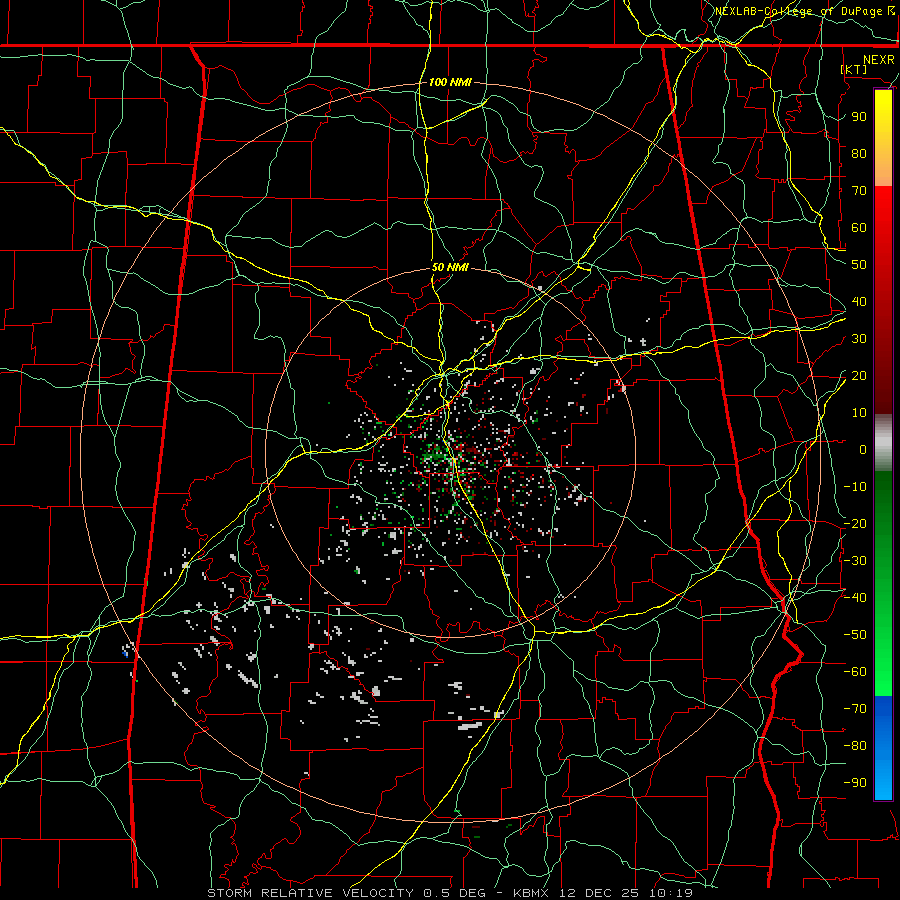Click the -50 value on the velocity scale
900x900 pixels.
855,635
